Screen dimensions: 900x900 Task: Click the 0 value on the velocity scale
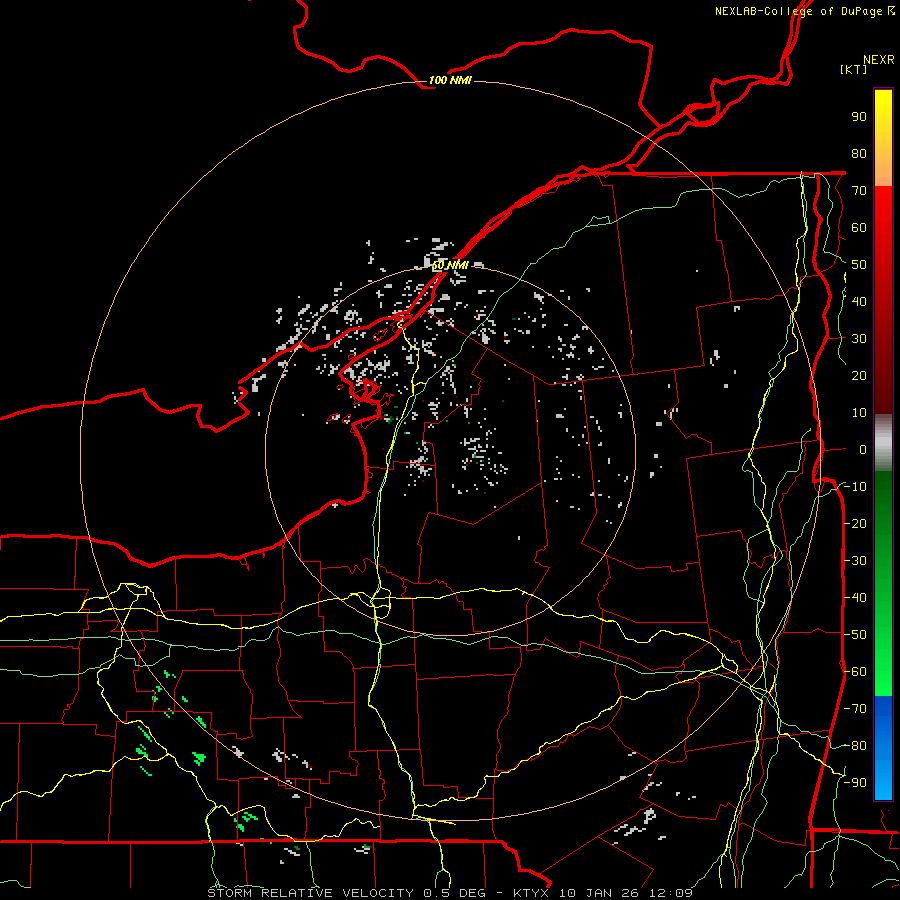coord(863,449)
